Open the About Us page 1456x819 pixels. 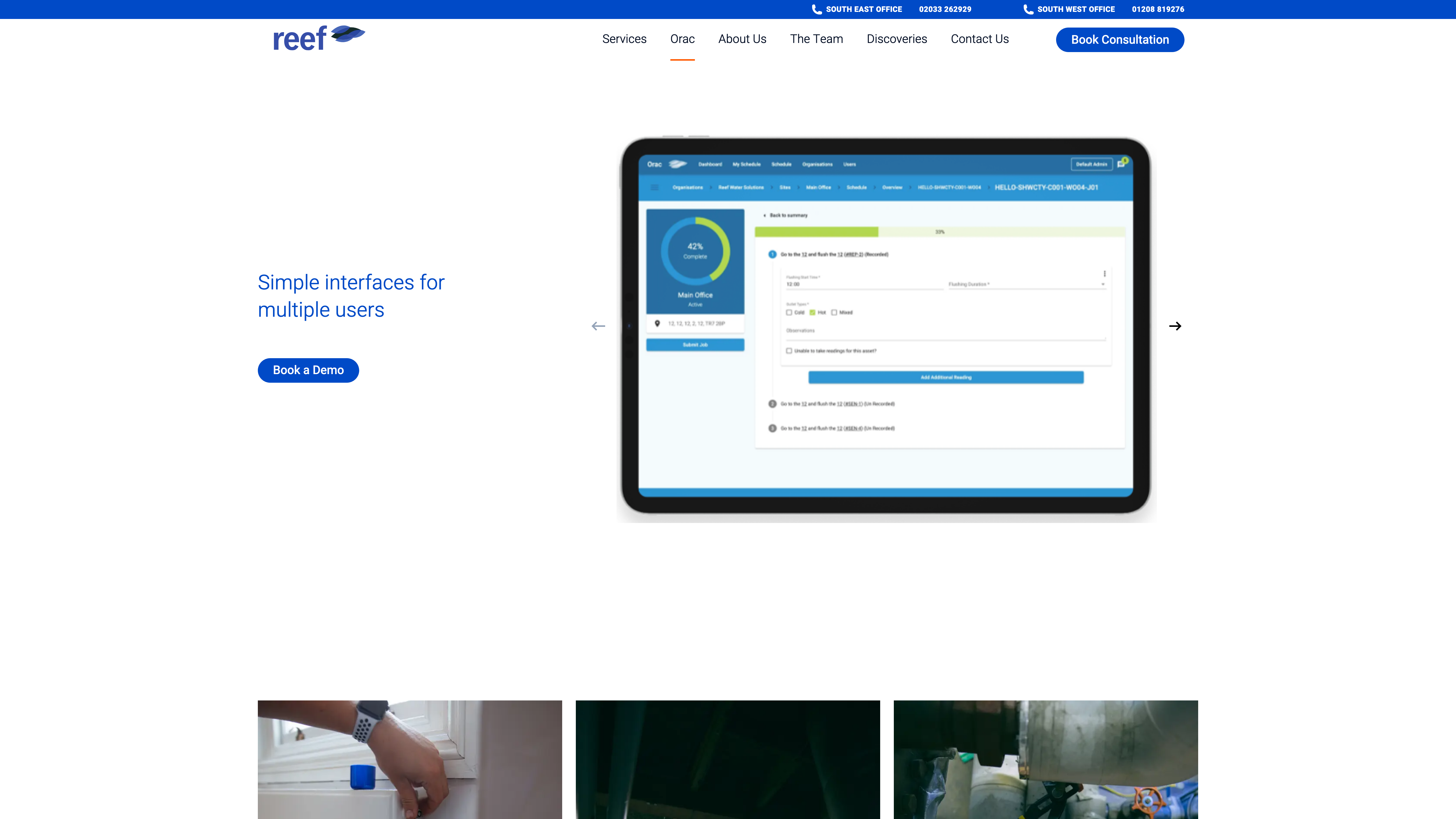coord(742,39)
